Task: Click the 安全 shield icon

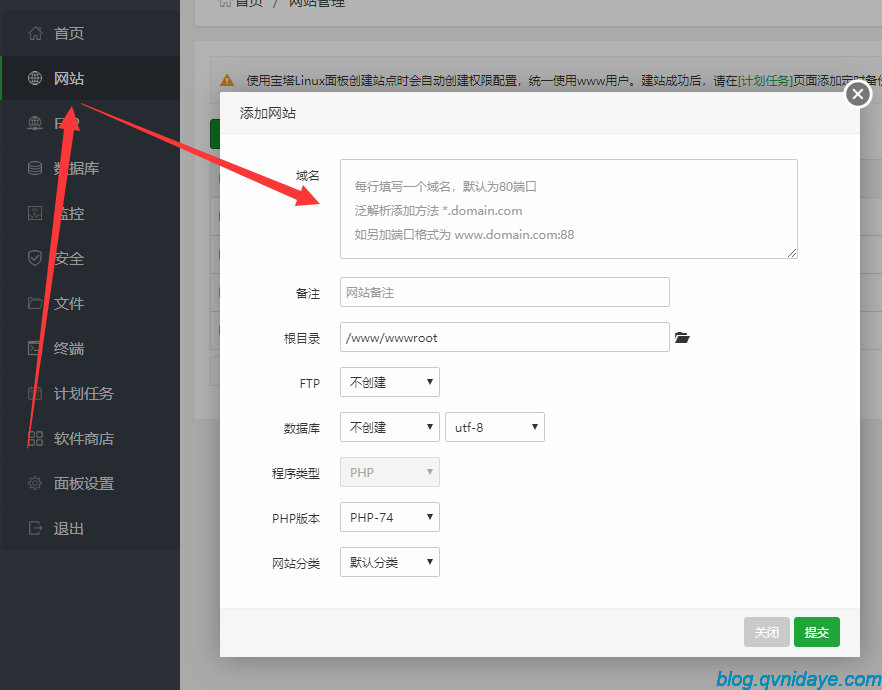Action: [35, 258]
